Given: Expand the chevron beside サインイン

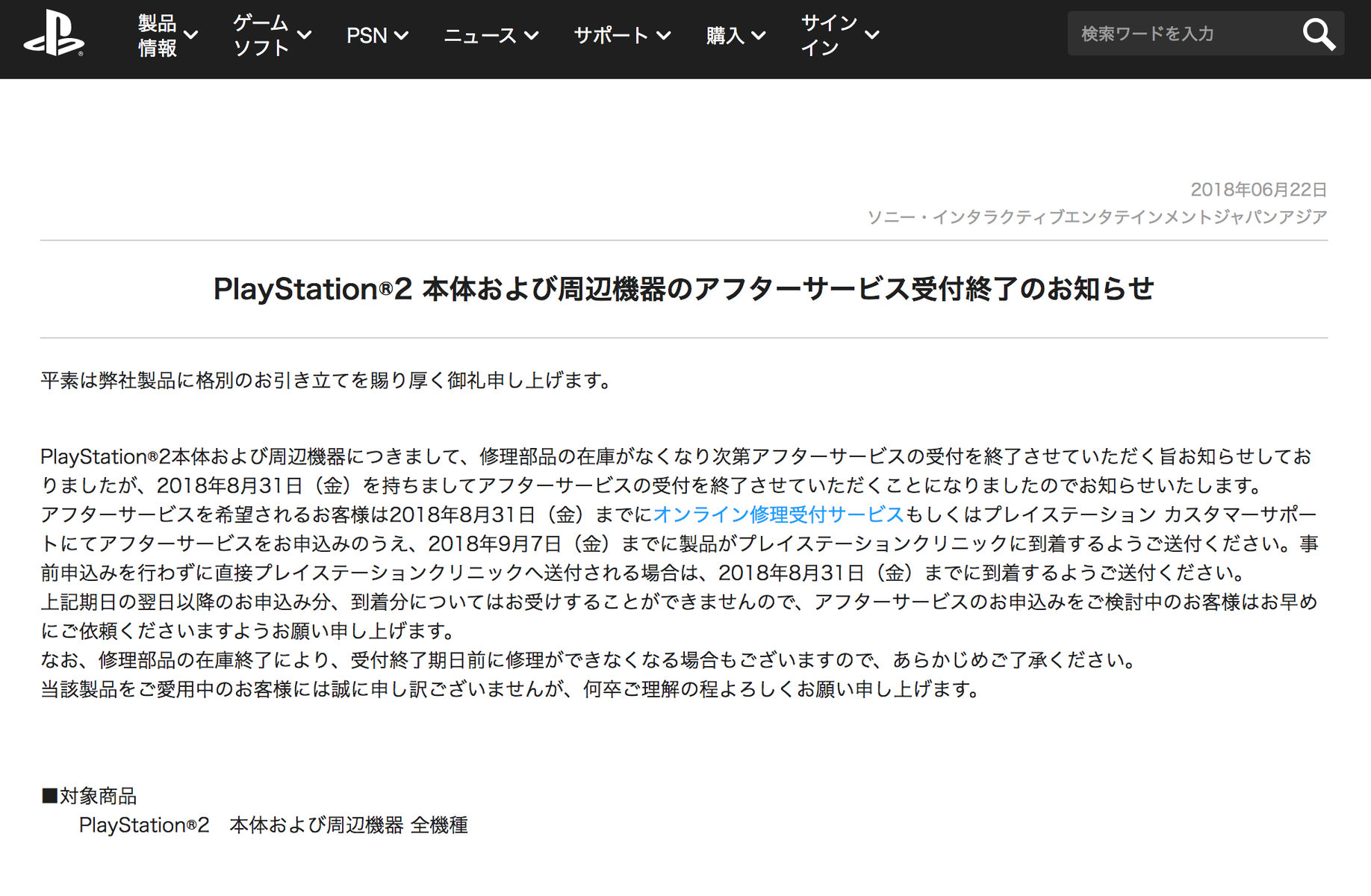Looking at the screenshot, I should coord(871,35).
